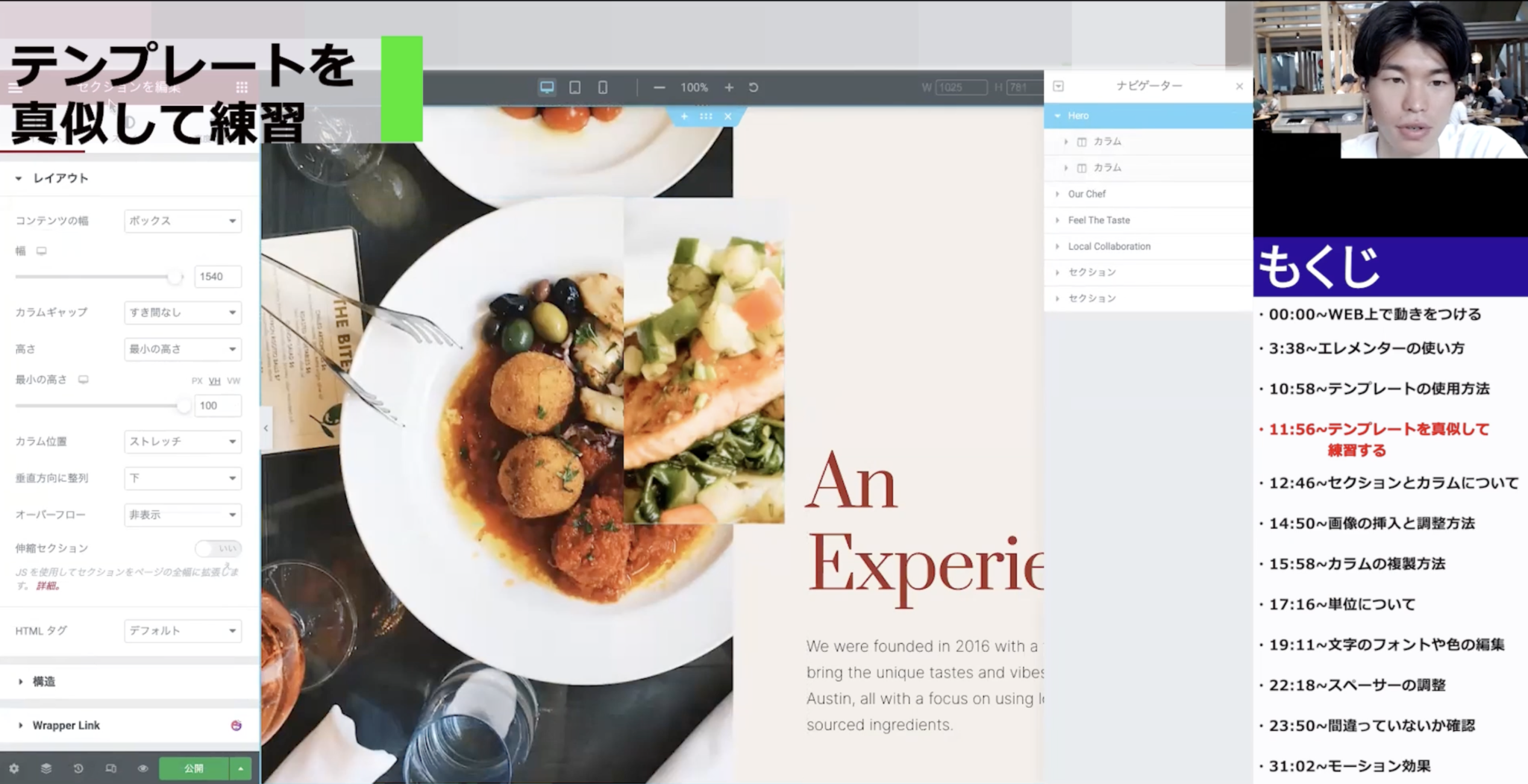The width and height of the screenshot is (1528, 784).
Task: Click chapter 31:02~モーション効果
Action: 1348,765
